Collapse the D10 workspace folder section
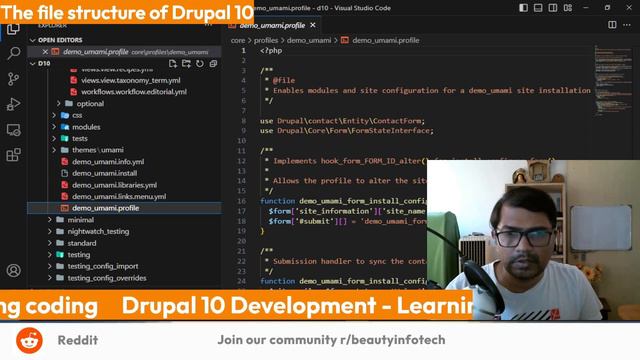The height and width of the screenshot is (360, 640). (x=33, y=64)
